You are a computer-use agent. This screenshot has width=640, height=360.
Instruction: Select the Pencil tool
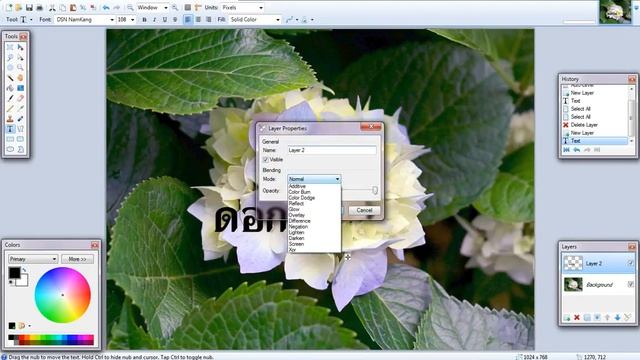click(10, 109)
